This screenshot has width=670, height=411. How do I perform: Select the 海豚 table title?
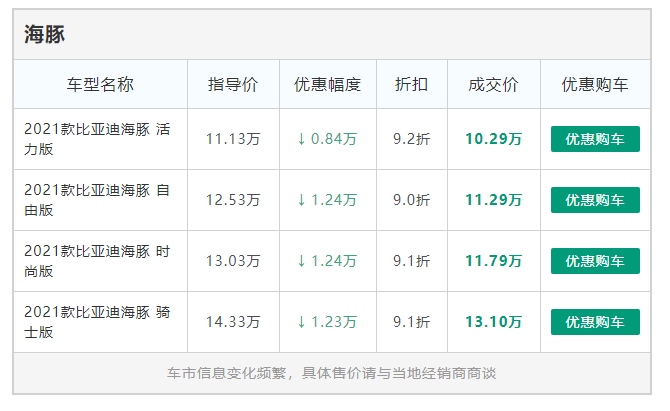pos(44,34)
